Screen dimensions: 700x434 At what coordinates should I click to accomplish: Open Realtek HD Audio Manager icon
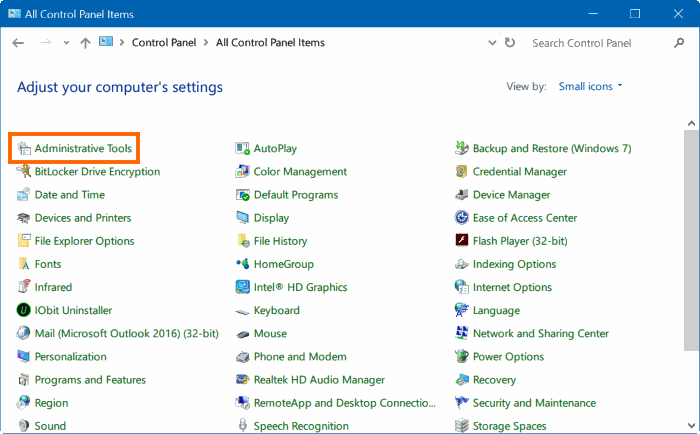242,380
